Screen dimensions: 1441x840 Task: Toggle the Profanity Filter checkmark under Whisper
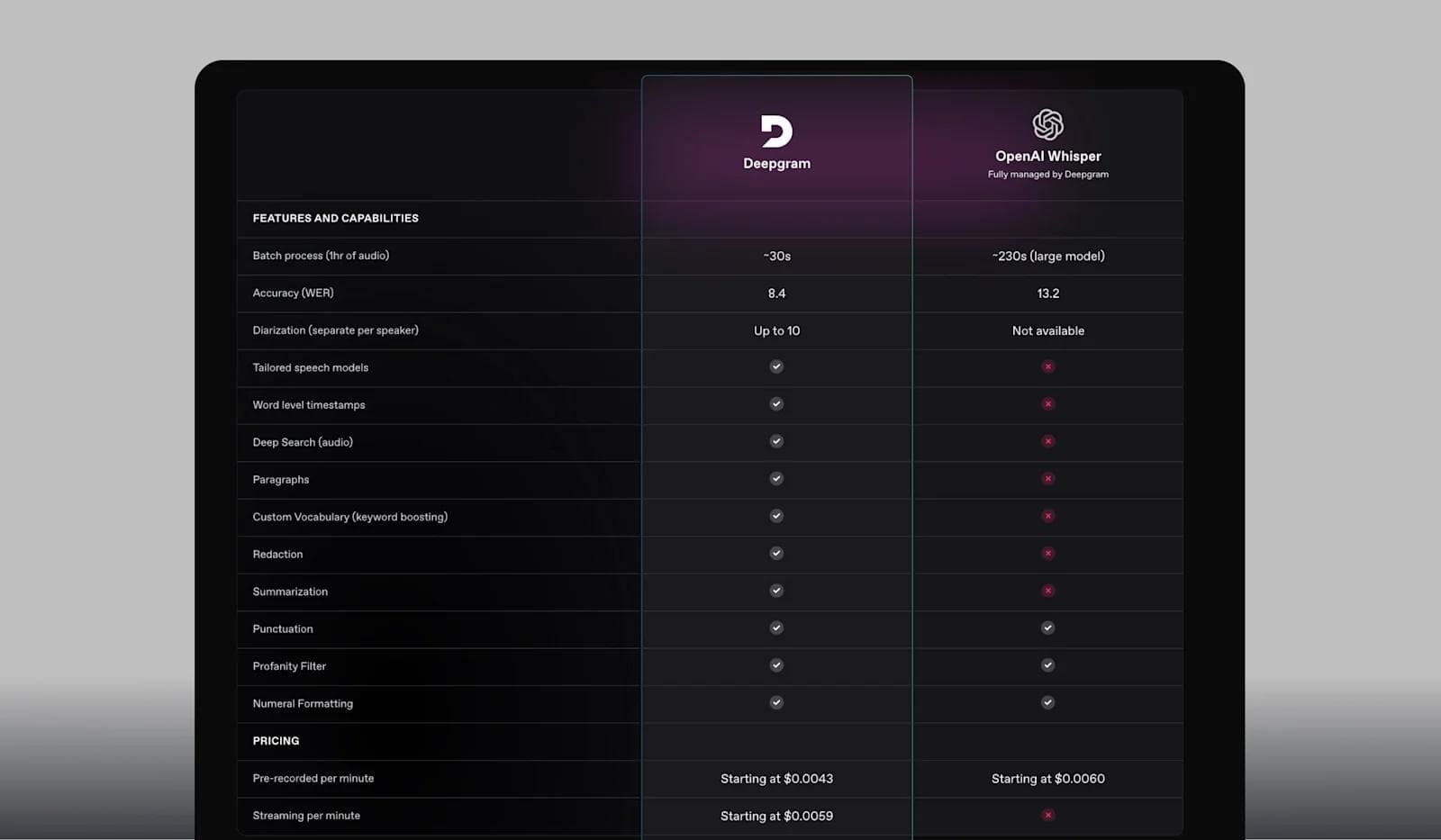tap(1047, 664)
